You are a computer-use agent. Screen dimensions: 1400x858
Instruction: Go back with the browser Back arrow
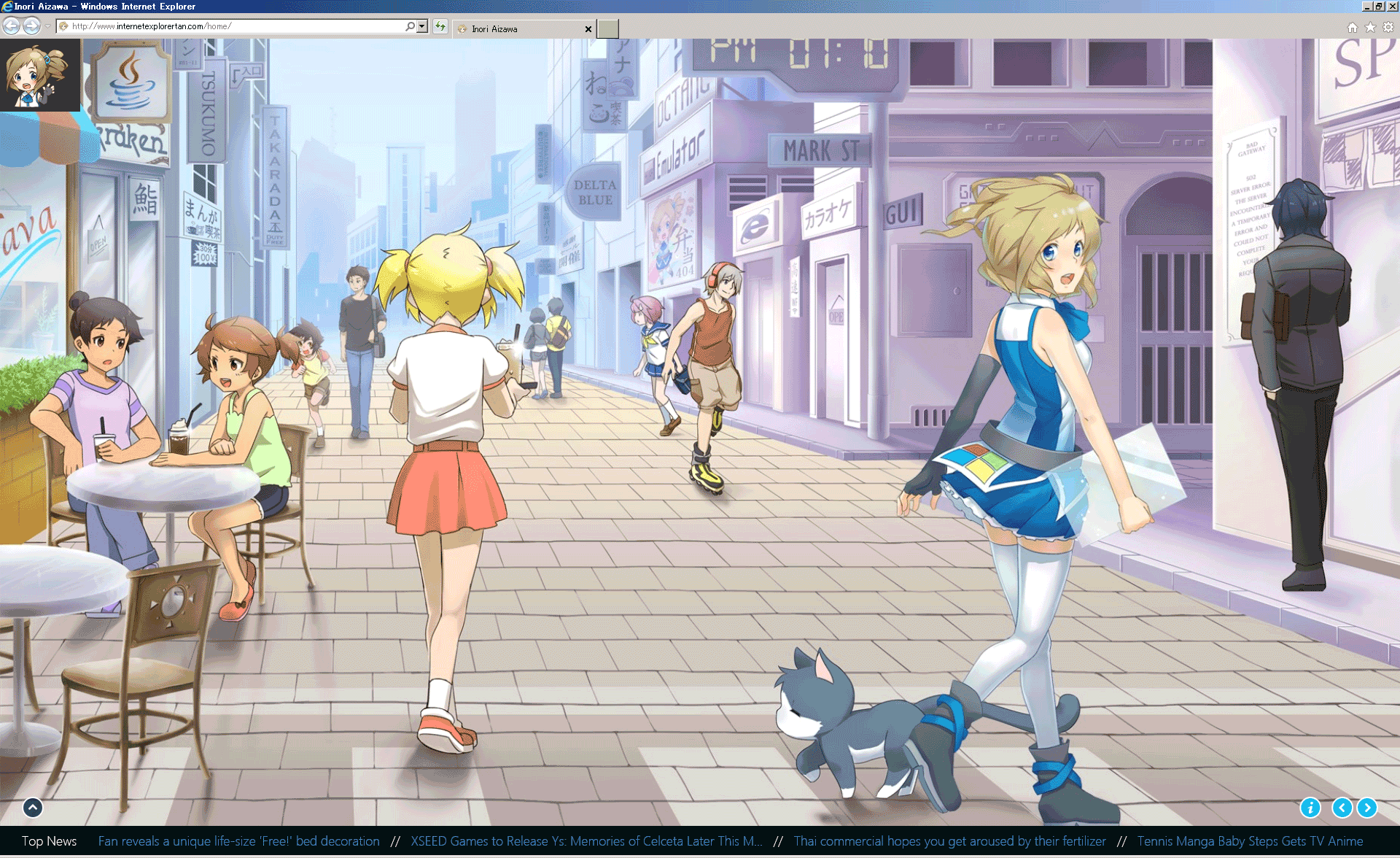(11, 26)
